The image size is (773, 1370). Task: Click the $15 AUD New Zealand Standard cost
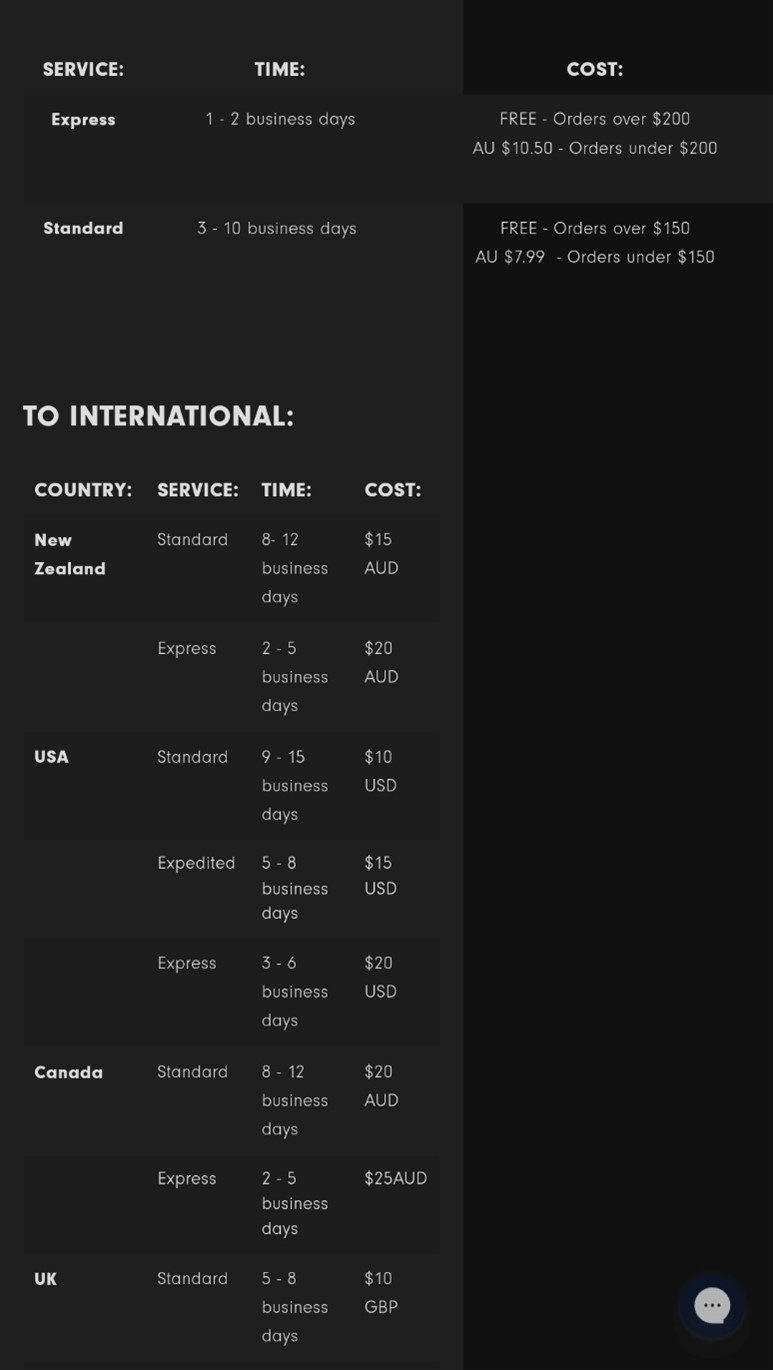(380, 553)
